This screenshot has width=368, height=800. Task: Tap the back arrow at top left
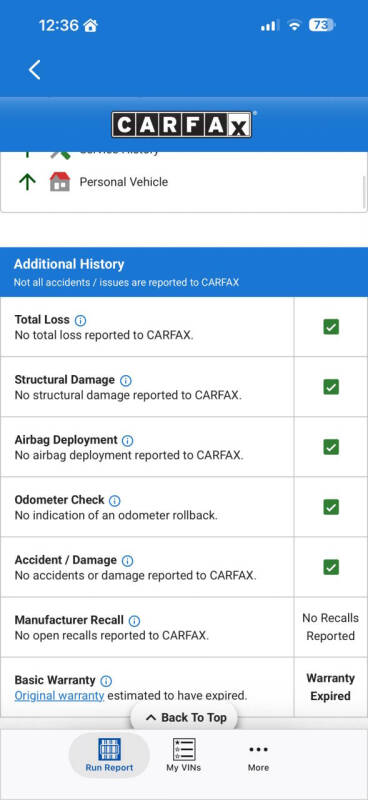(x=34, y=69)
